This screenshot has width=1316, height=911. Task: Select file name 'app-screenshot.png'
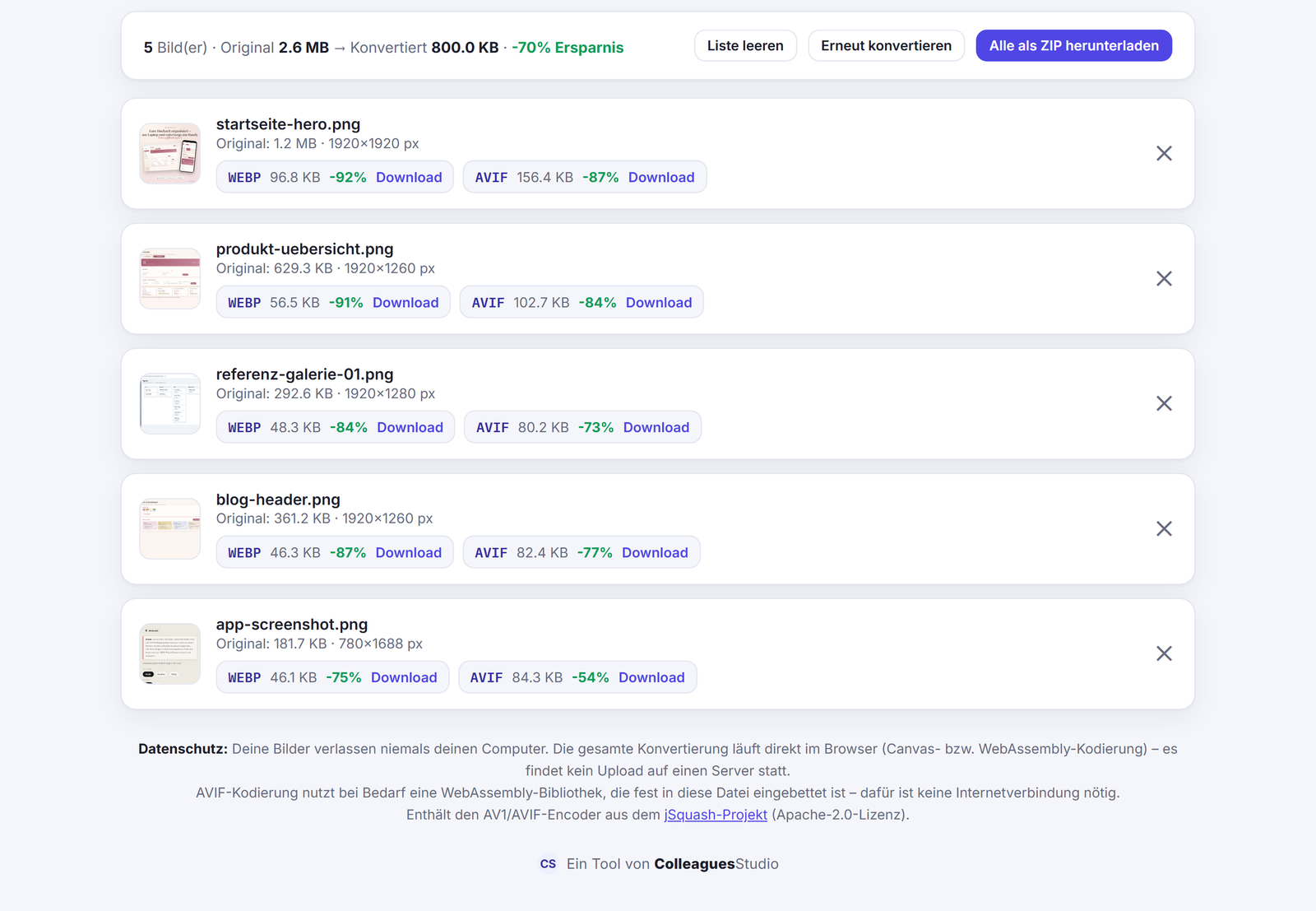point(292,625)
